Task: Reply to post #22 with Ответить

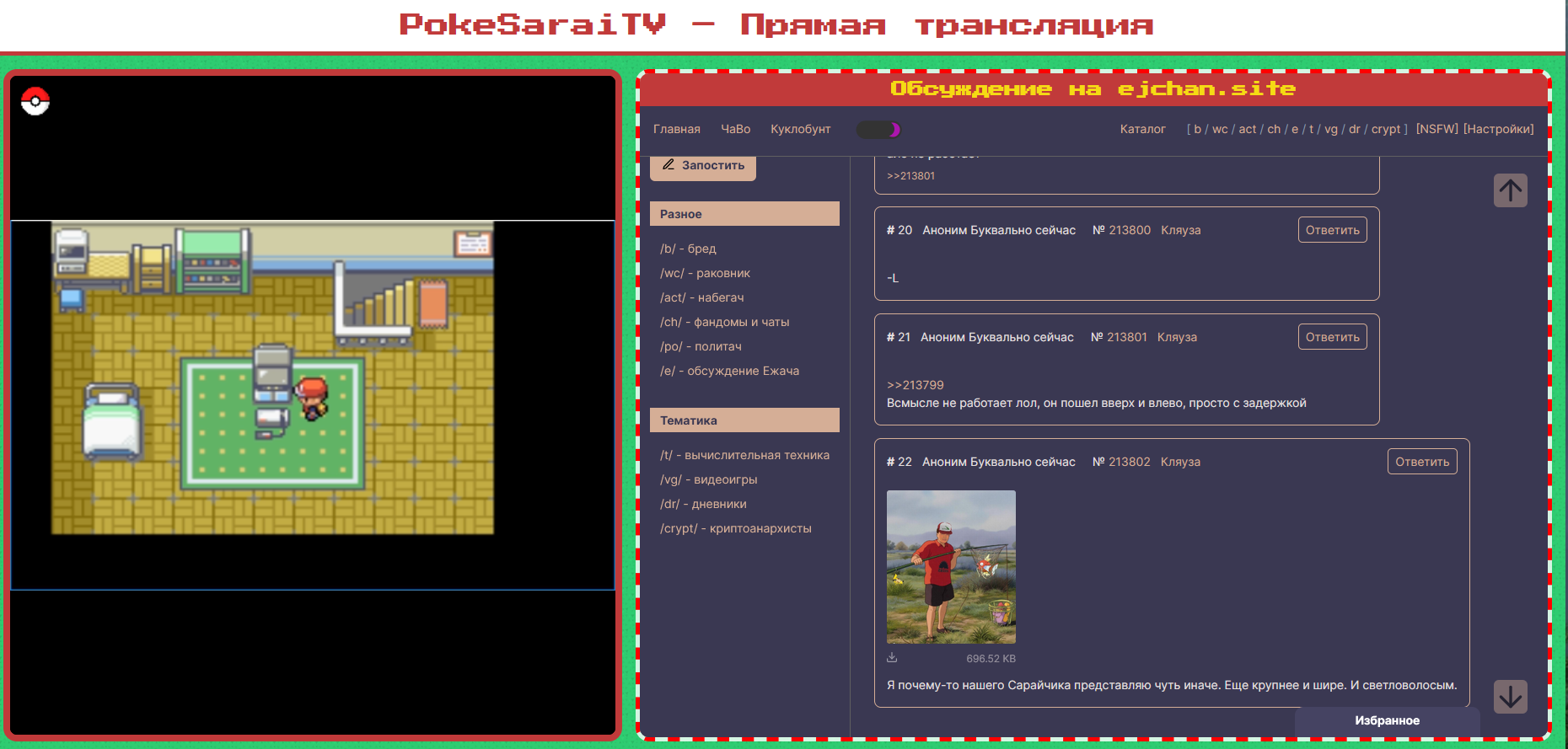Action: click(x=1422, y=462)
